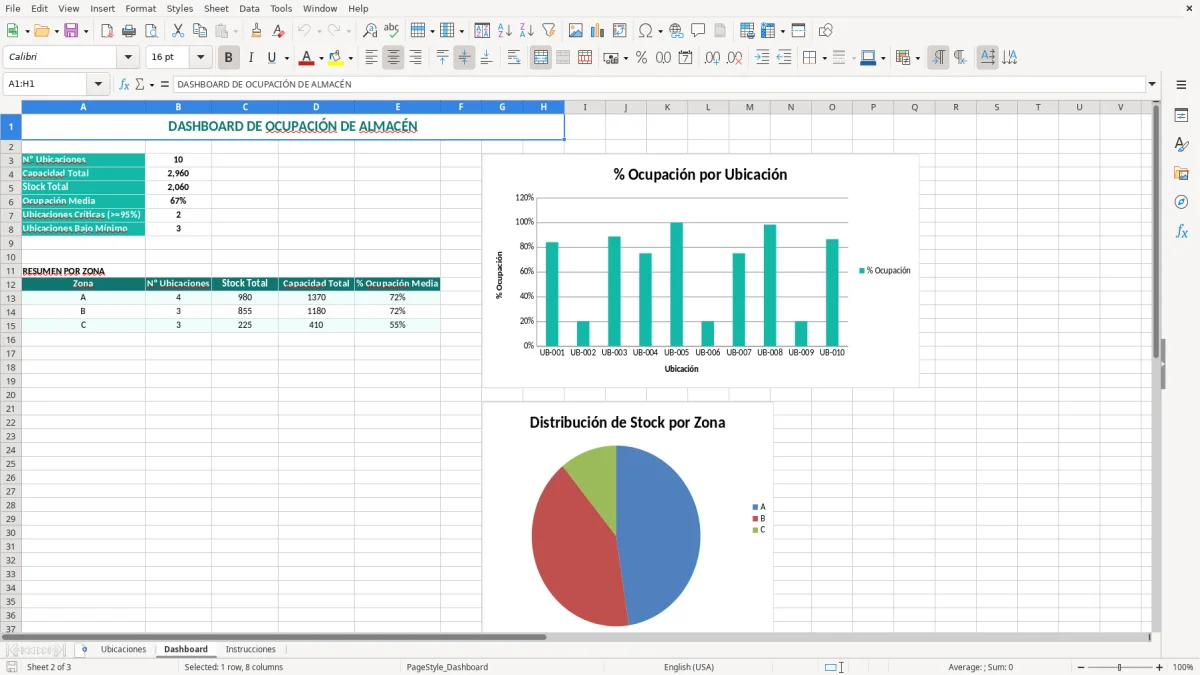Apply the yellow background highlight color

tap(336, 58)
